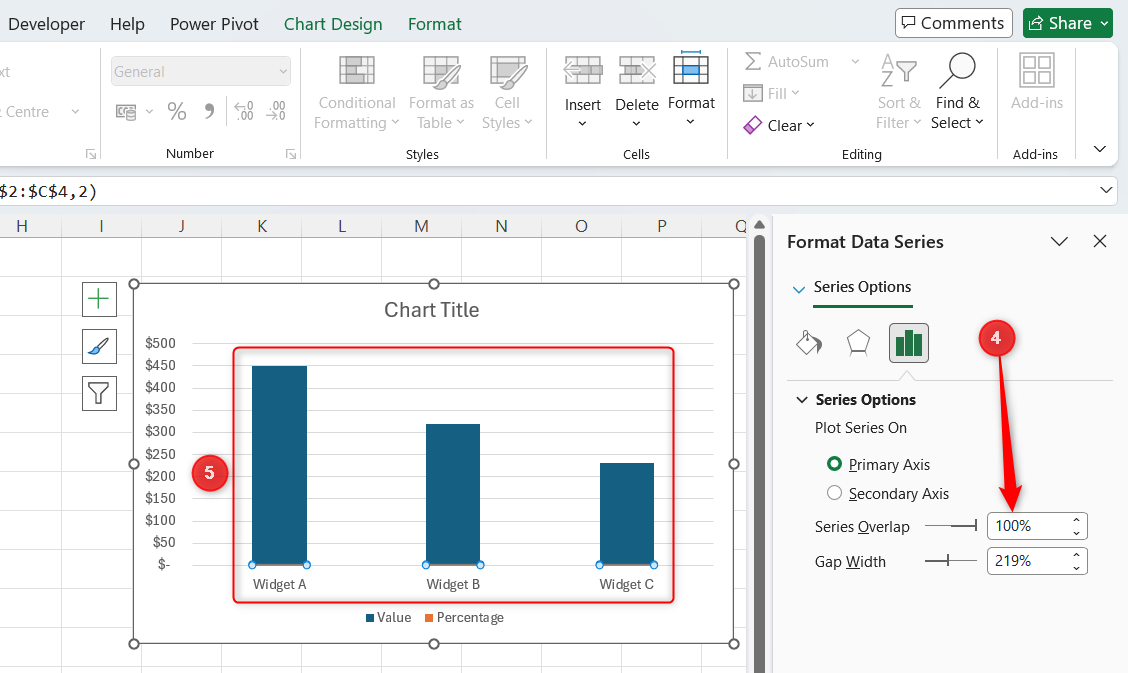Click the Series Overlap slider
The image size is (1128, 673).
pos(951,526)
